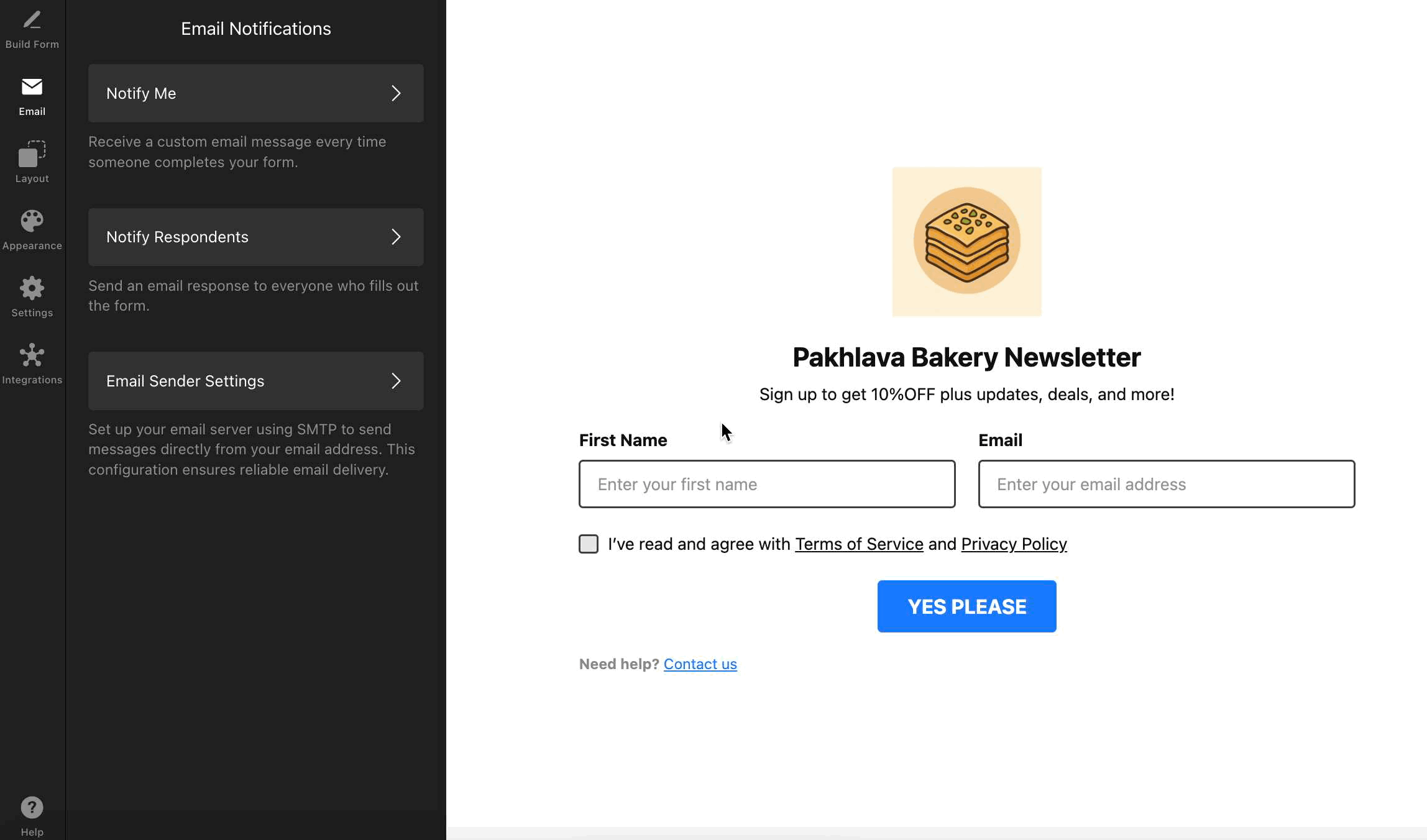1427x840 pixels.
Task: Open the Build Form pencil icon
Action: coord(32,21)
